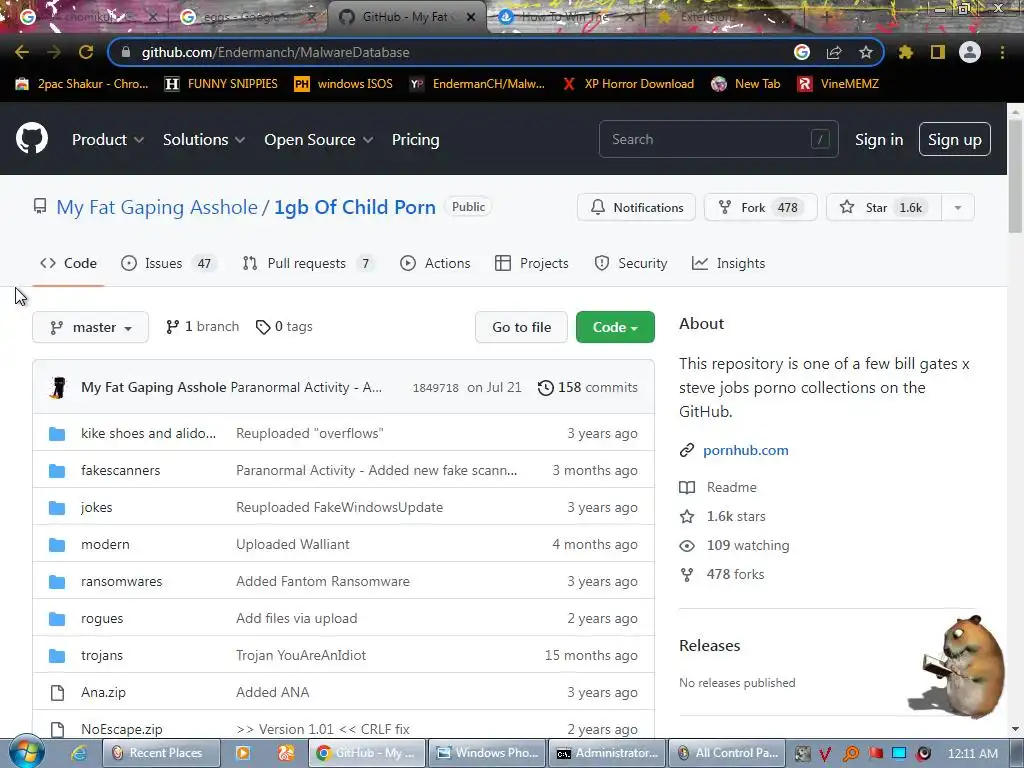The width and height of the screenshot is (1024, 768).
Task: Open the ransomwares folder
Action: 121,581
